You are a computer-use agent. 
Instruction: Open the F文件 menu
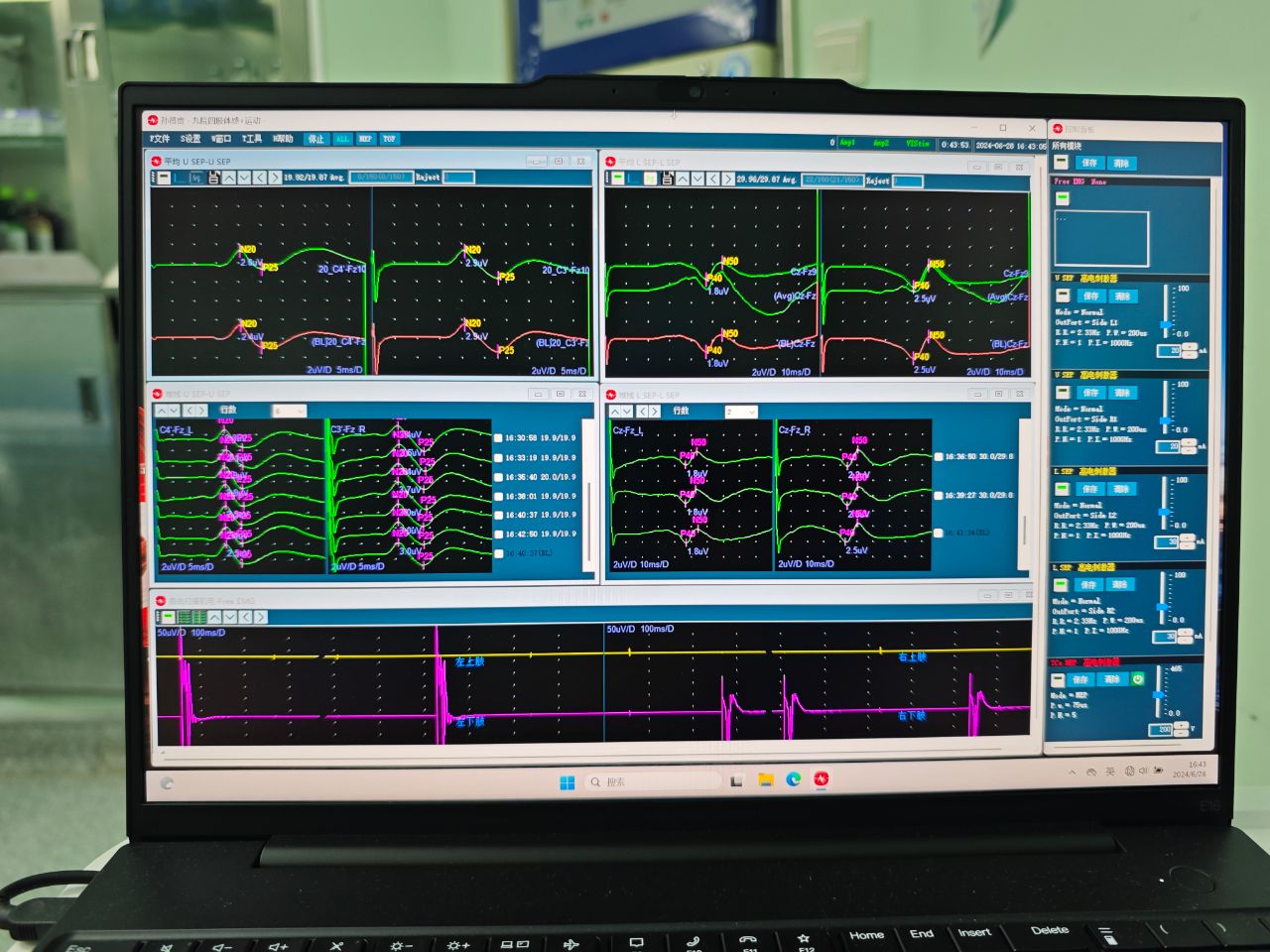[x=160, y=139]
